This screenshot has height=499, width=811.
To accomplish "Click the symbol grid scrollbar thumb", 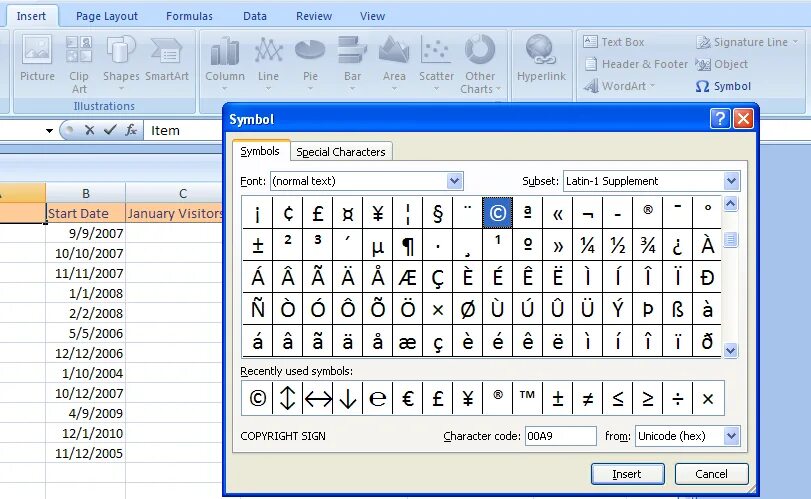I will 730,239.
